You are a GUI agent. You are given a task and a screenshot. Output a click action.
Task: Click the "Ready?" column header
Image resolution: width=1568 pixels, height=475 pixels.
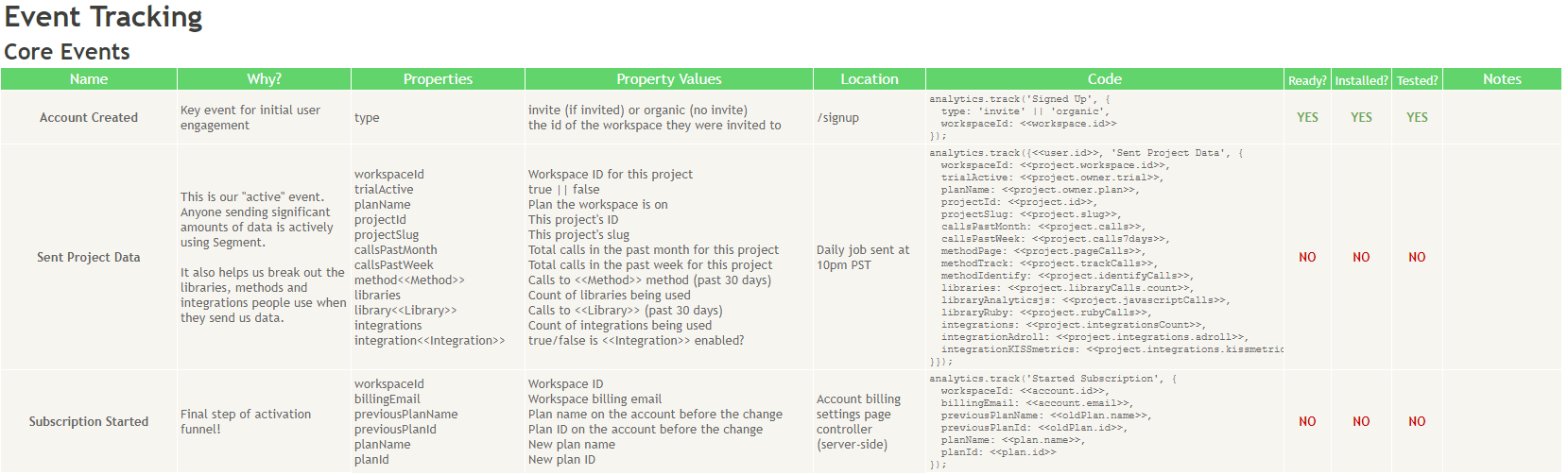pyautogui.click(x=1307, y=80)
